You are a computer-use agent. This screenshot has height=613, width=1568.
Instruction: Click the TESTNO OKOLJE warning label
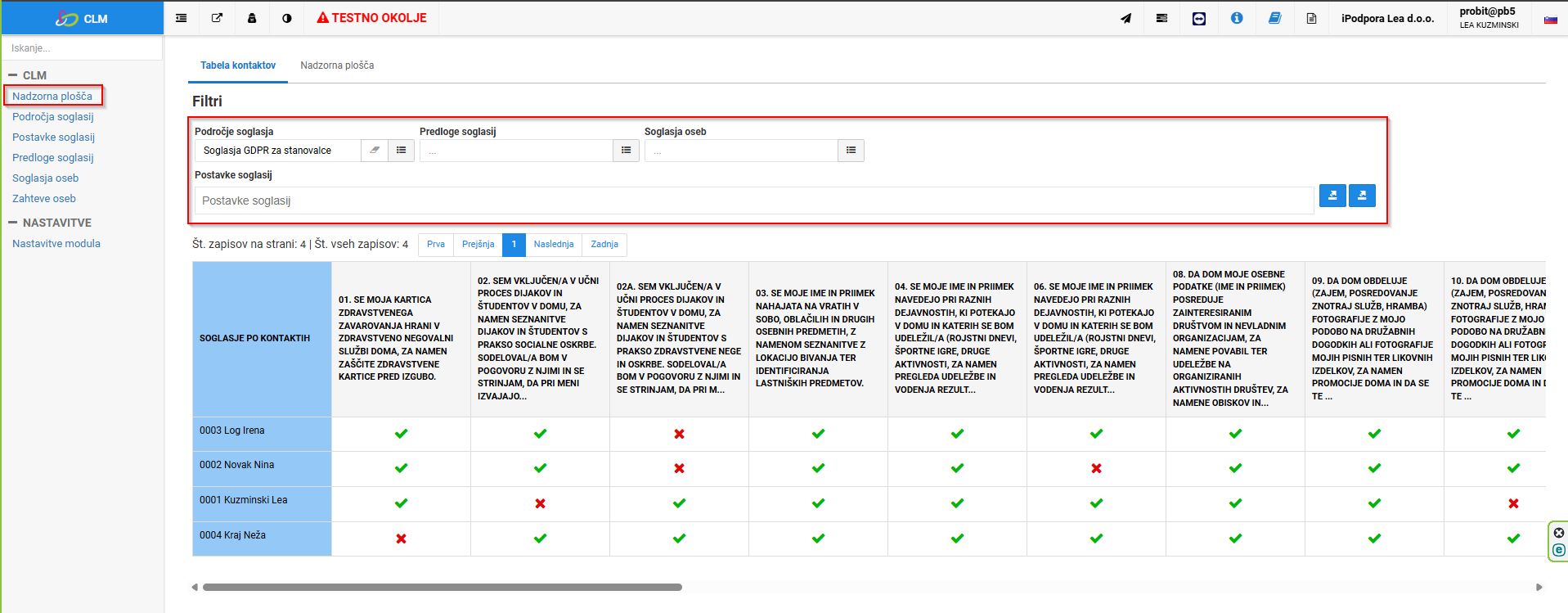tap(372, 18)
